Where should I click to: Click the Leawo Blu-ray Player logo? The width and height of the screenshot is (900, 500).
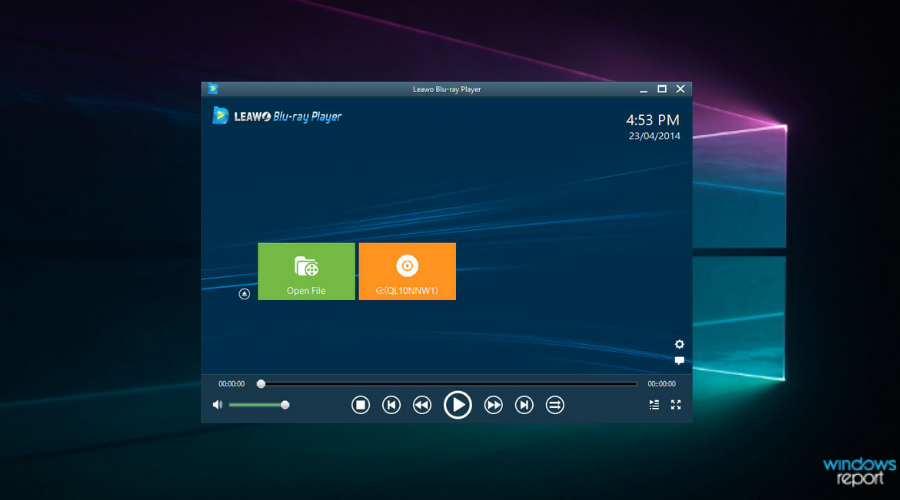[x=277, y=116]
